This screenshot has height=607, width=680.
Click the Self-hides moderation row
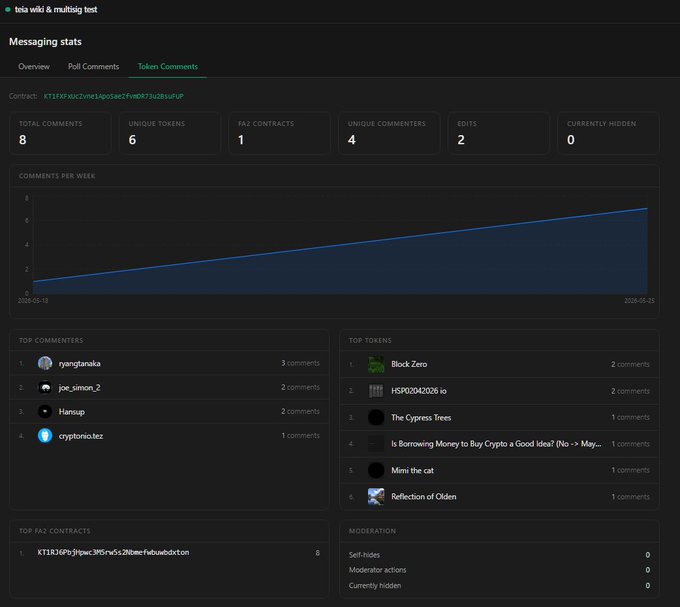(499, 555)
